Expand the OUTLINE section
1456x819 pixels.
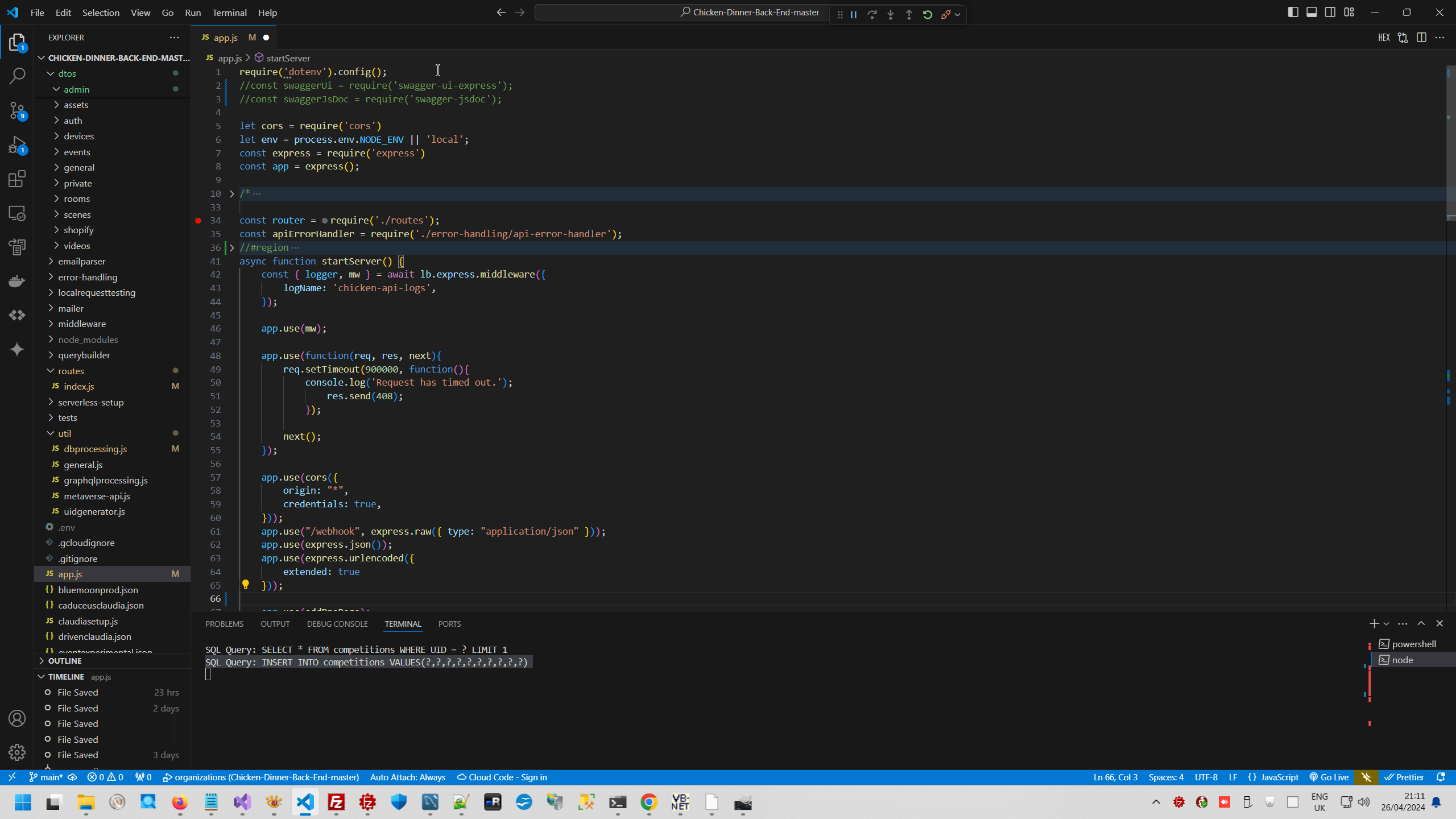[65, 661]
